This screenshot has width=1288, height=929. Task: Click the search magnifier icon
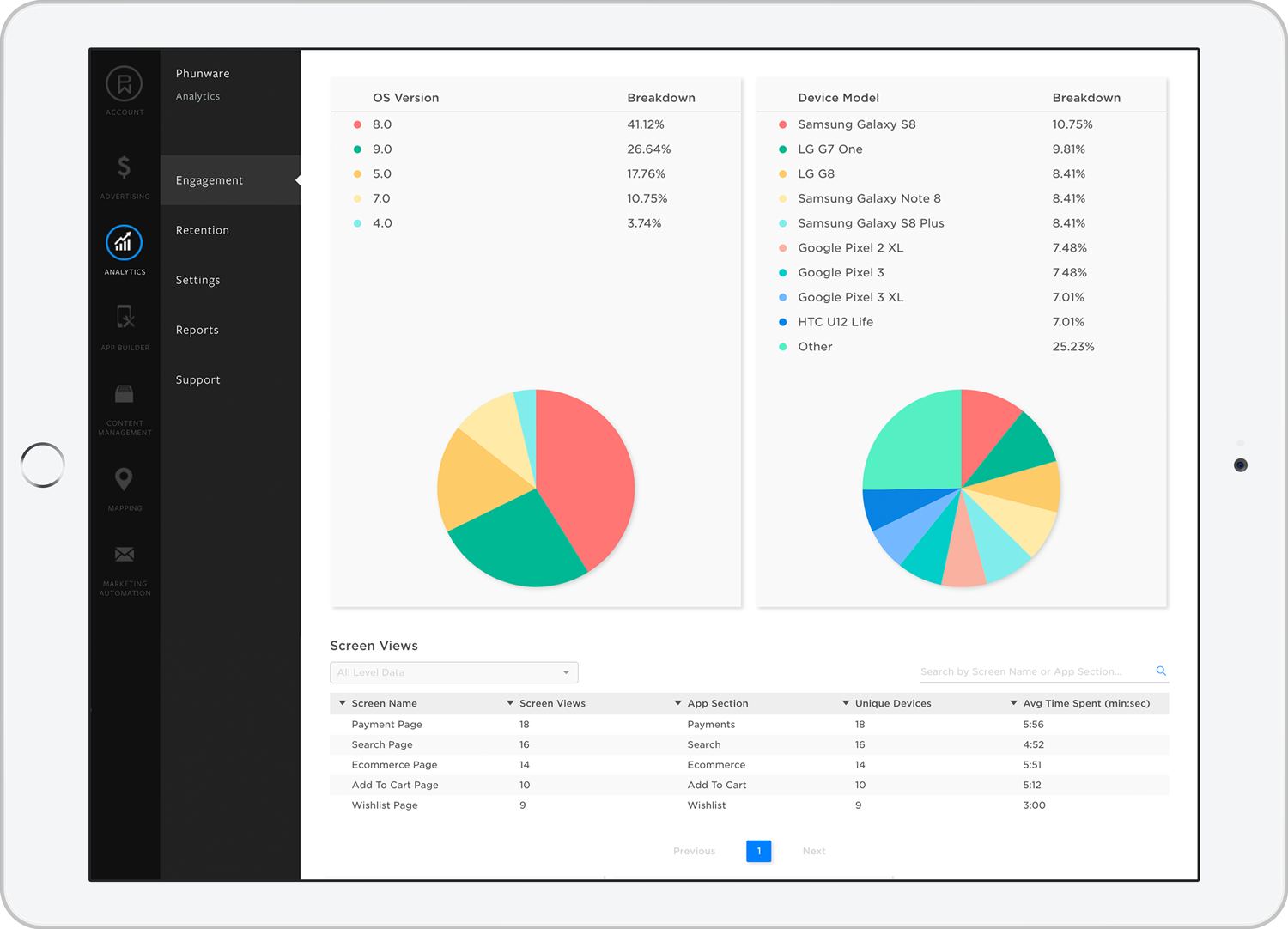click(1161, 671)
